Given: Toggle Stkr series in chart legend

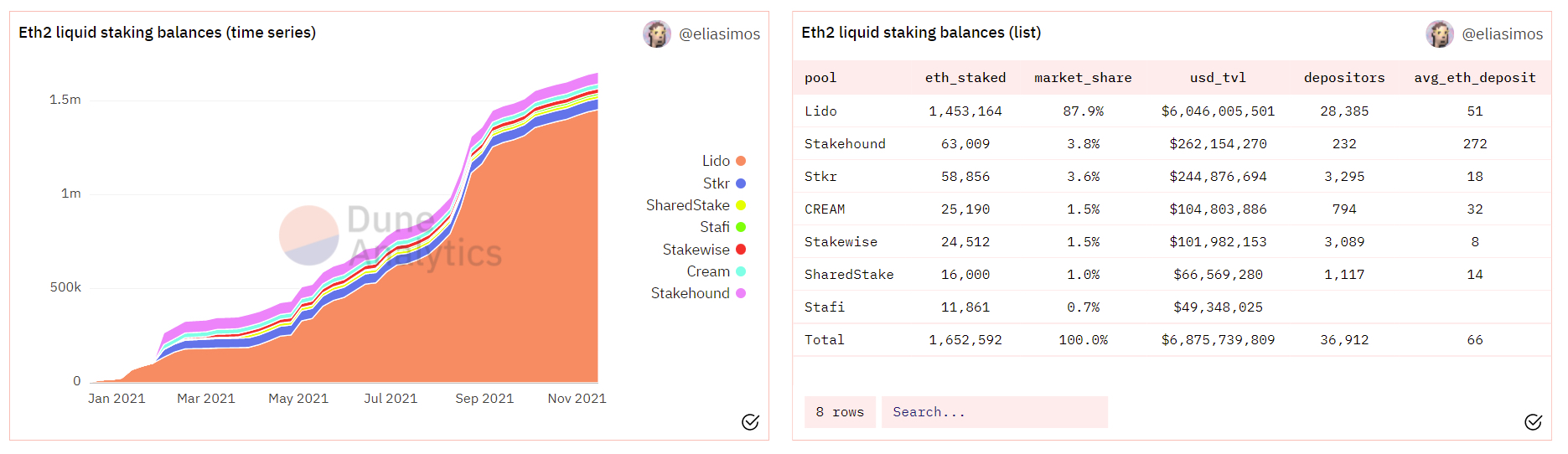Looking at the screenshot, I should (x=724, y=183).
